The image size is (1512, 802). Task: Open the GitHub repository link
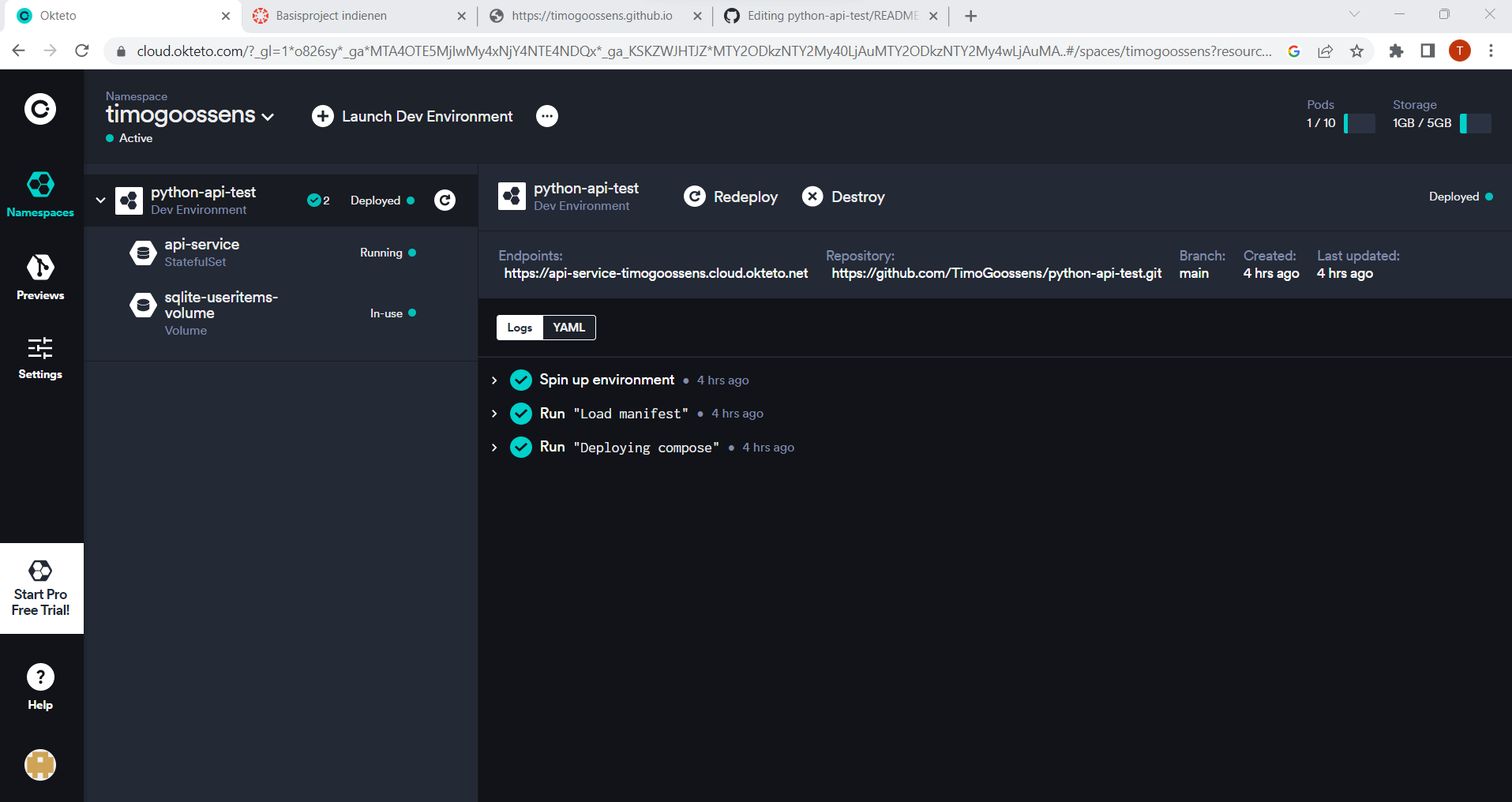(x=996, y=273)
